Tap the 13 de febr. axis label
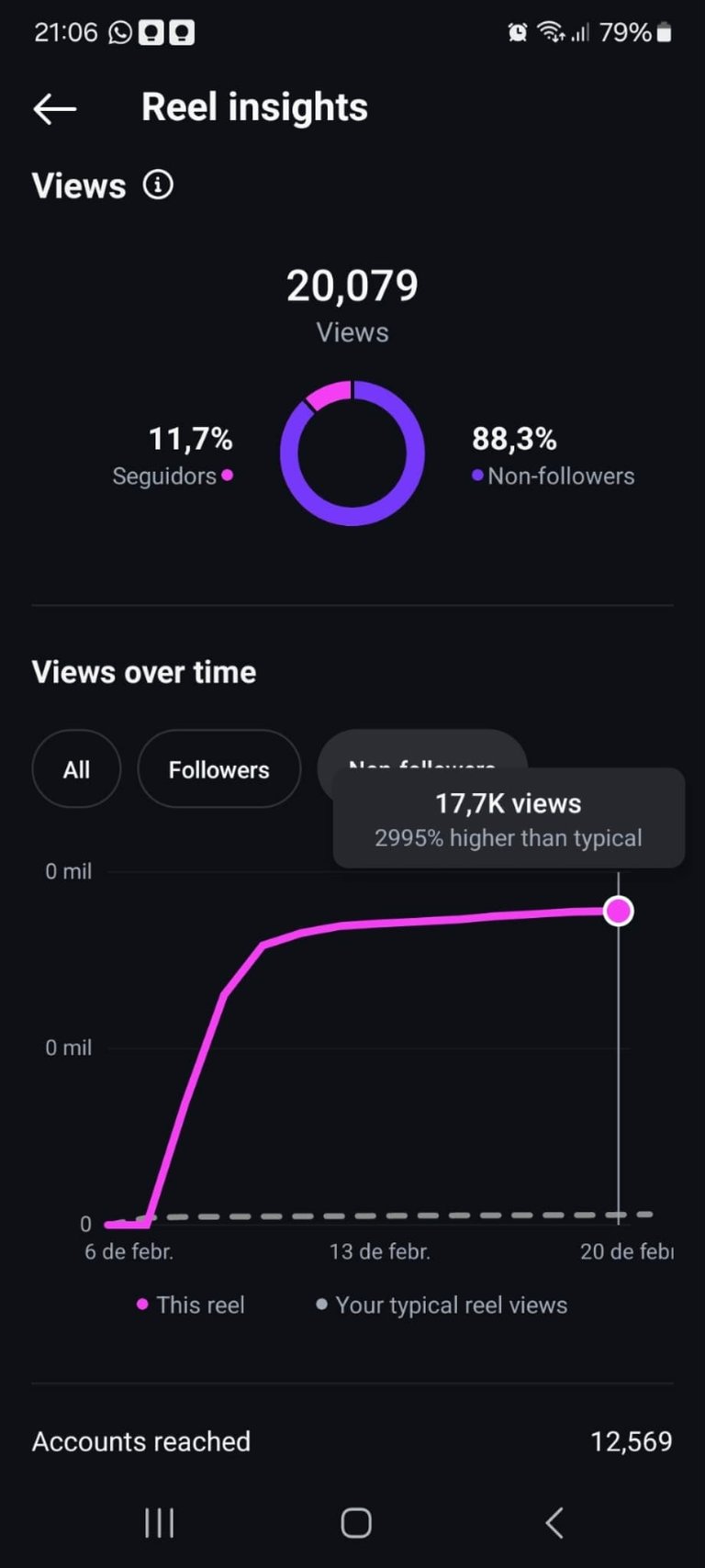 380,1251
